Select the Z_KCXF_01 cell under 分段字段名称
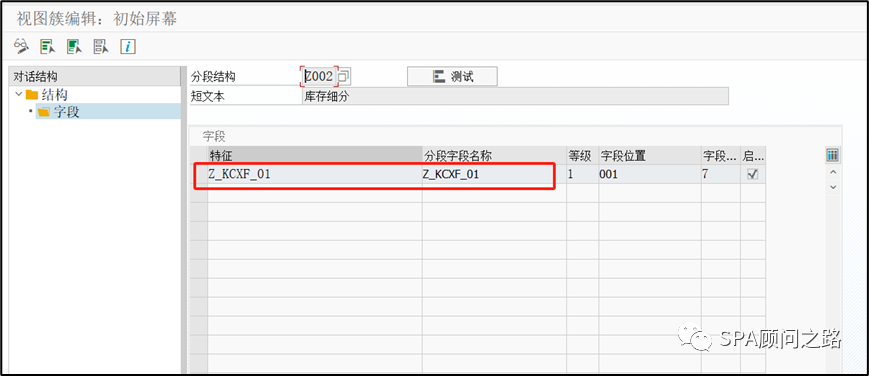869x376 pixels. click(x=494, y=174)
